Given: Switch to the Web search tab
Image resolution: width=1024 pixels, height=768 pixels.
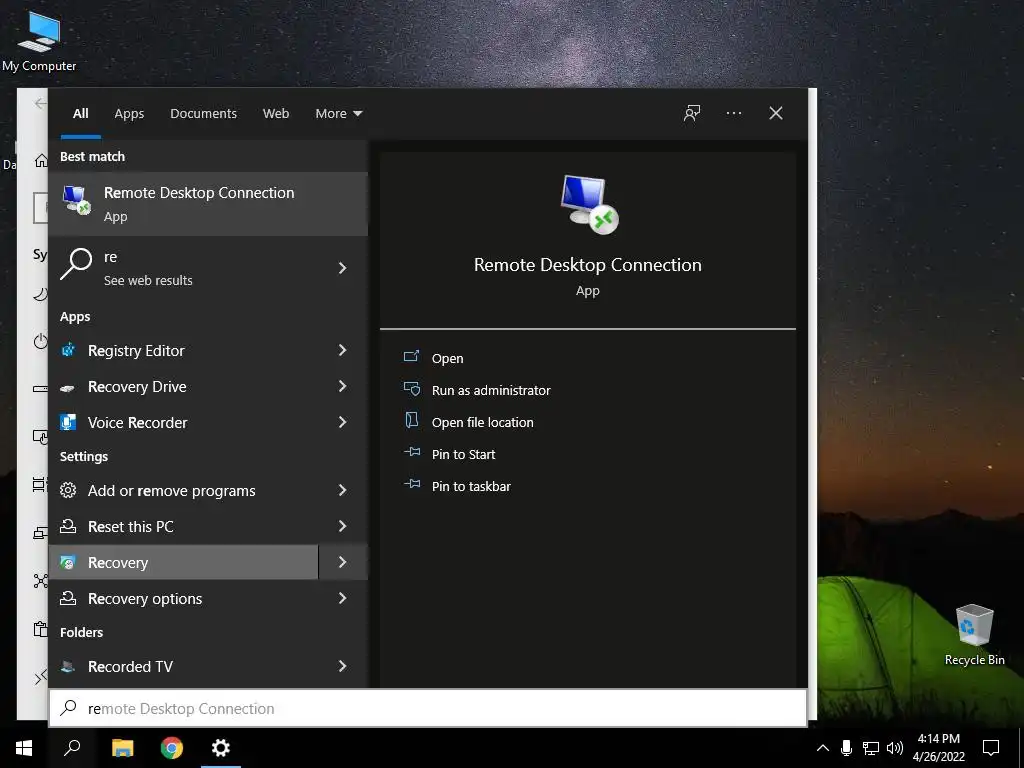Looking at the screenshot, I should 276,114.
